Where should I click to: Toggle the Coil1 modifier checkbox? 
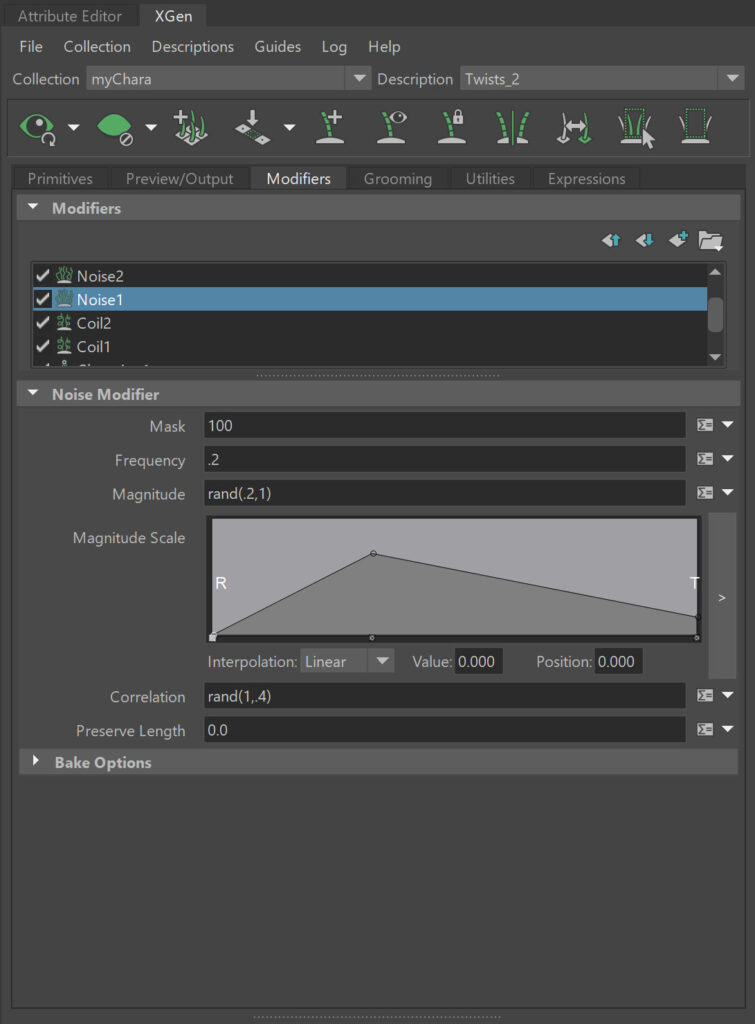click(x=42, y=347)
